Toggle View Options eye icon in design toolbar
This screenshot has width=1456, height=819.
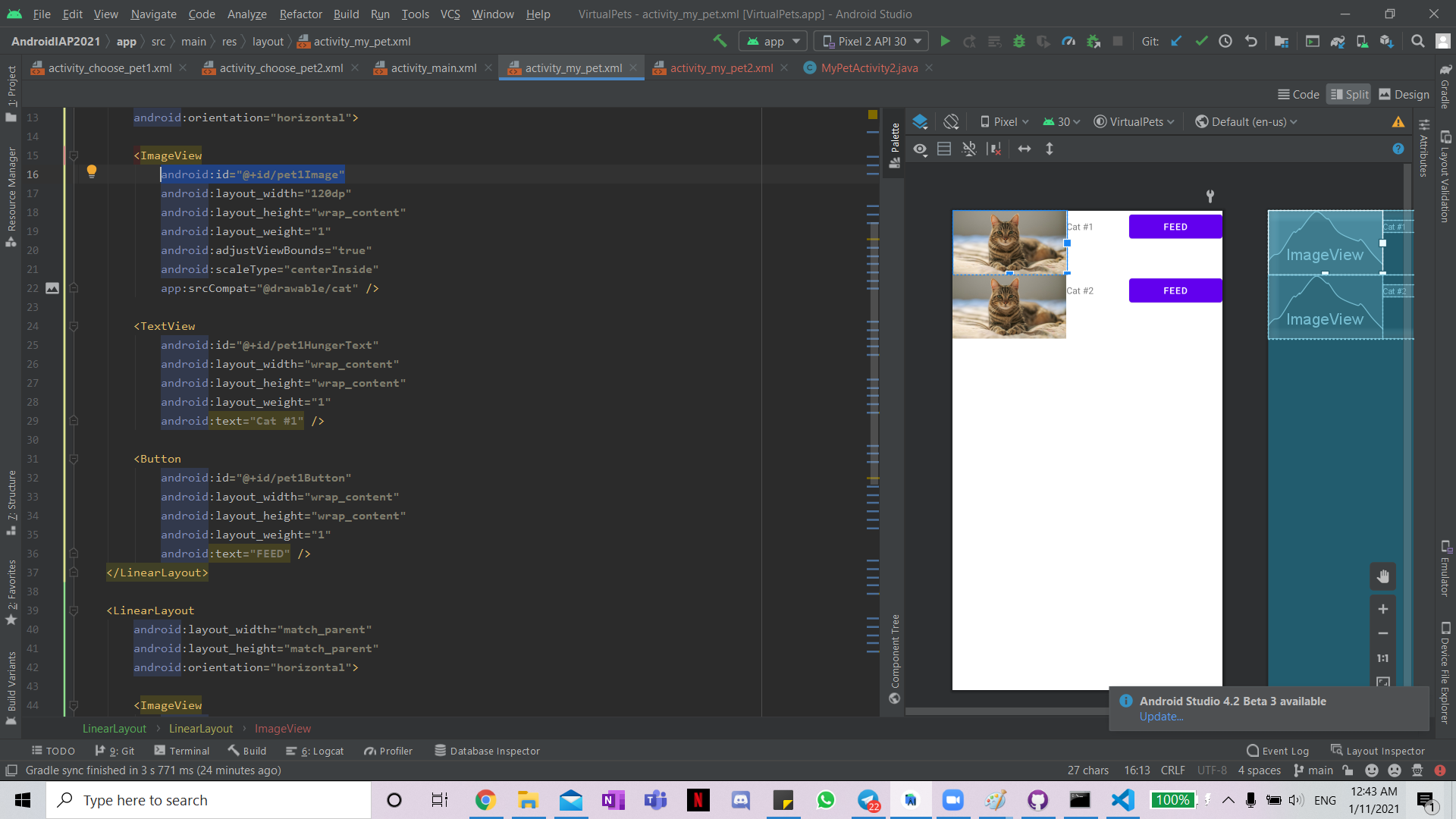pos(920,149)
